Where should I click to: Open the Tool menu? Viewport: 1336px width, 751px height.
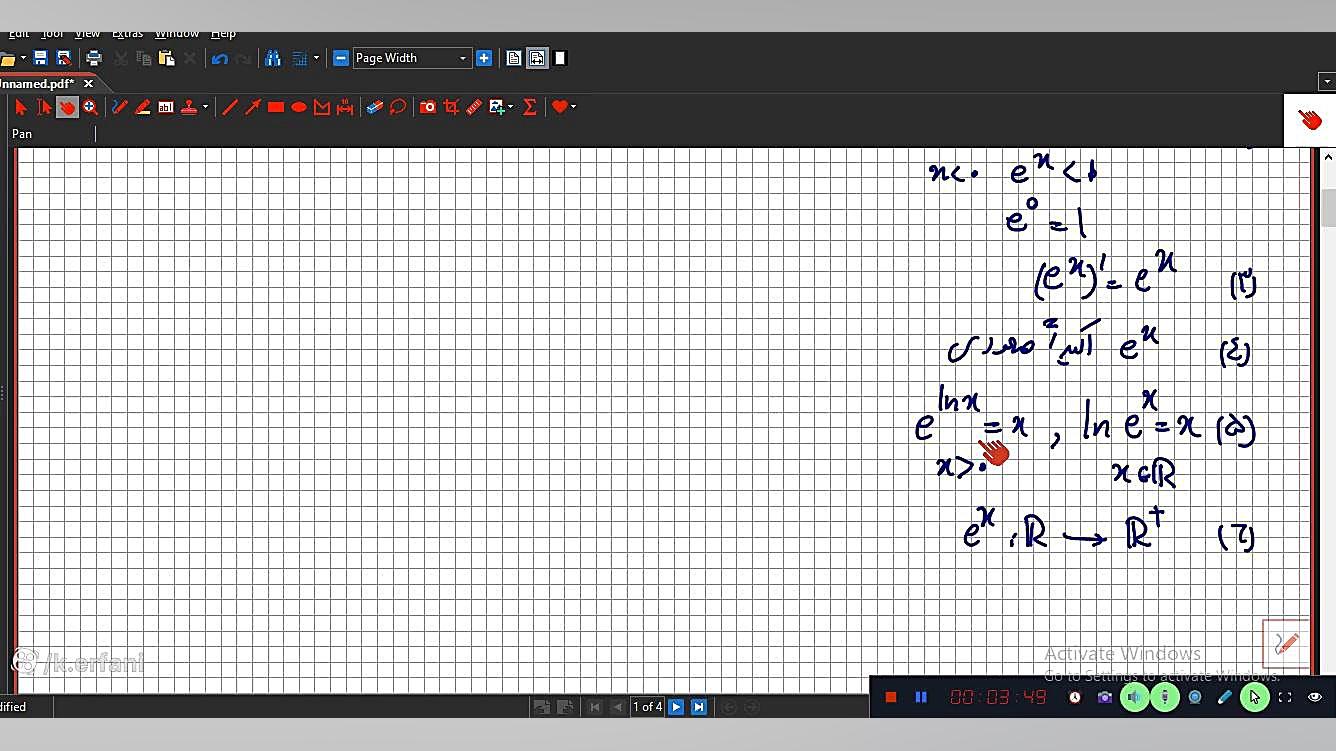tap(52, 34)
